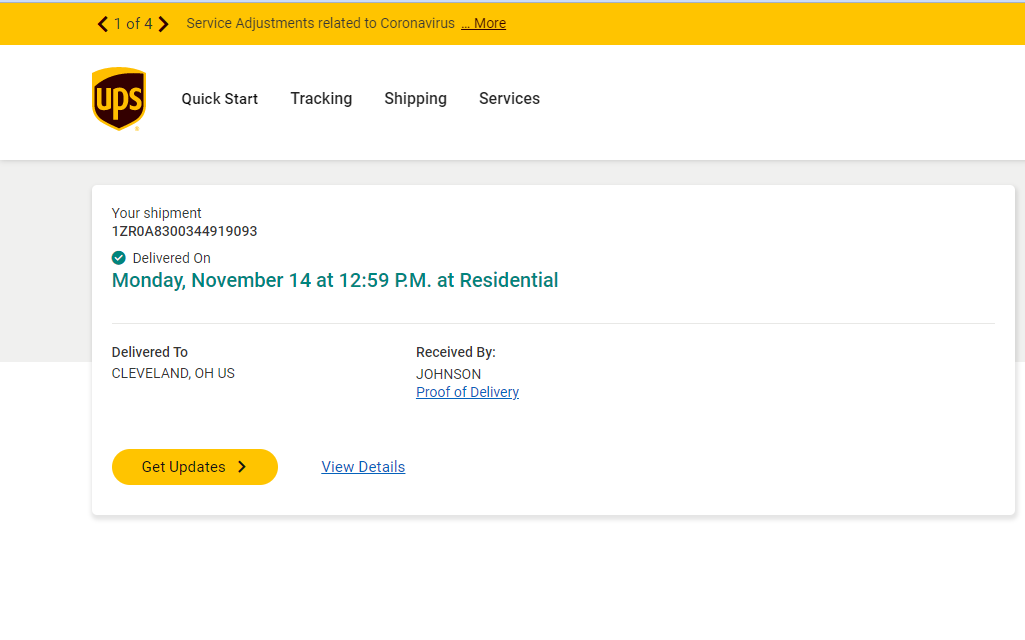Click the Coronavirus service adjustments alert text
Viewport: 1025px width, 640px height.
coord(320,24)
